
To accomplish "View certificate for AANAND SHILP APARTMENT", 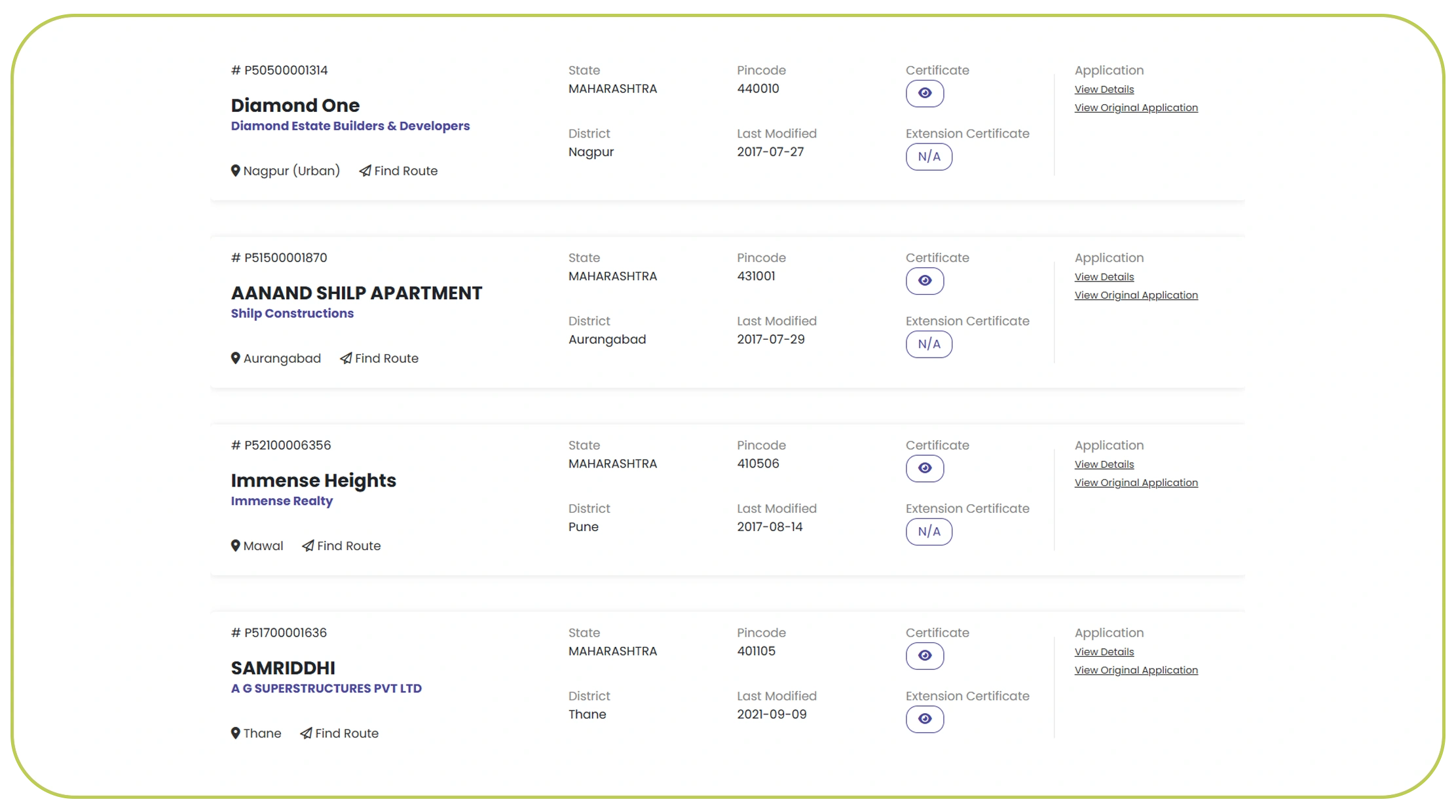I will (x=924, y=280).
